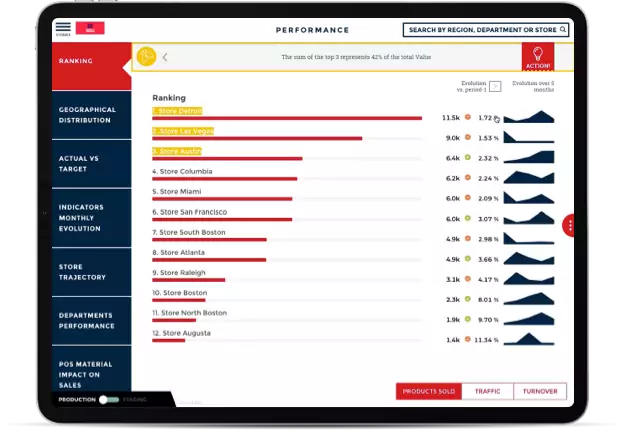Open the Actual vs Target tab
This screenshot has height=430, width=624.
click(88, 163)
